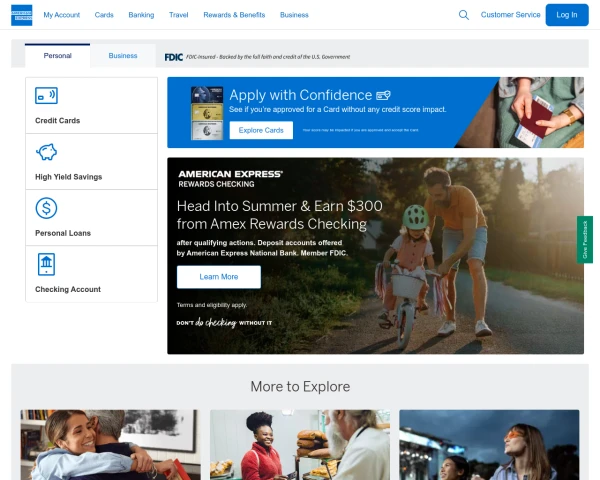Open the Customer Service link
Image resolution: width=600 pixels, height=480 pixels.
click(x=510, y=15)
